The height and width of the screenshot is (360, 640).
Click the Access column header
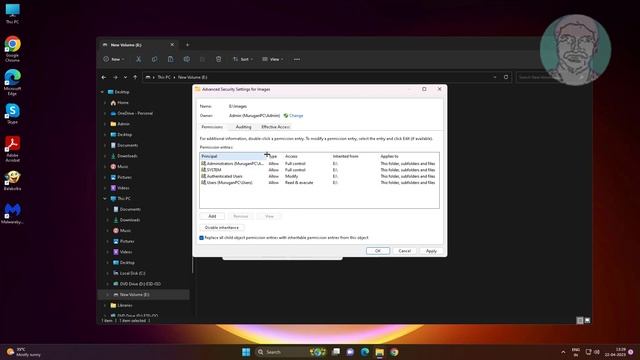tap(307, 156)
